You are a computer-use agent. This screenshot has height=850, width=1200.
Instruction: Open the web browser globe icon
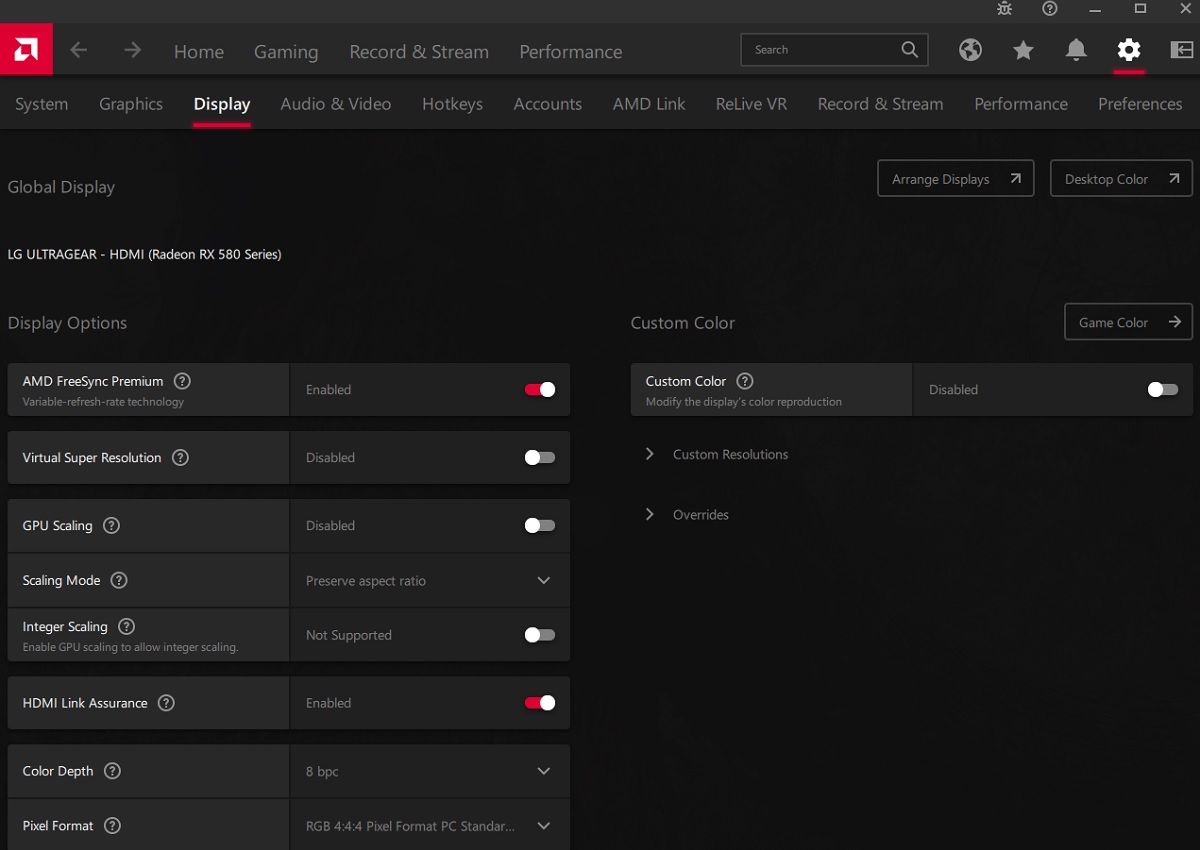coord(970,50)
